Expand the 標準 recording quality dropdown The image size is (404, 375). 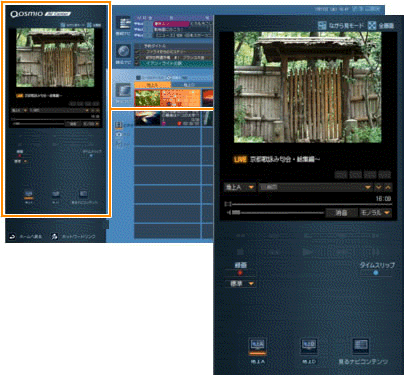pos(241,284)
